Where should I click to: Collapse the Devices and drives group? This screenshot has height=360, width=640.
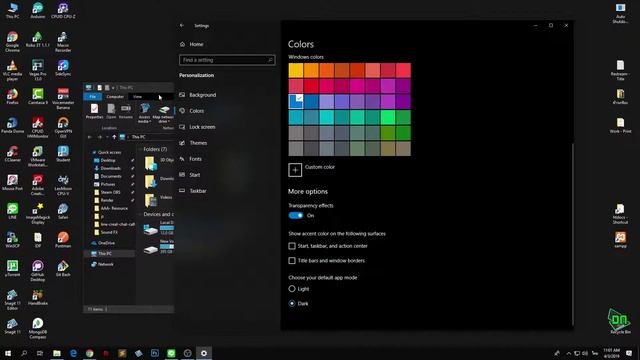(x=140, y=214)
